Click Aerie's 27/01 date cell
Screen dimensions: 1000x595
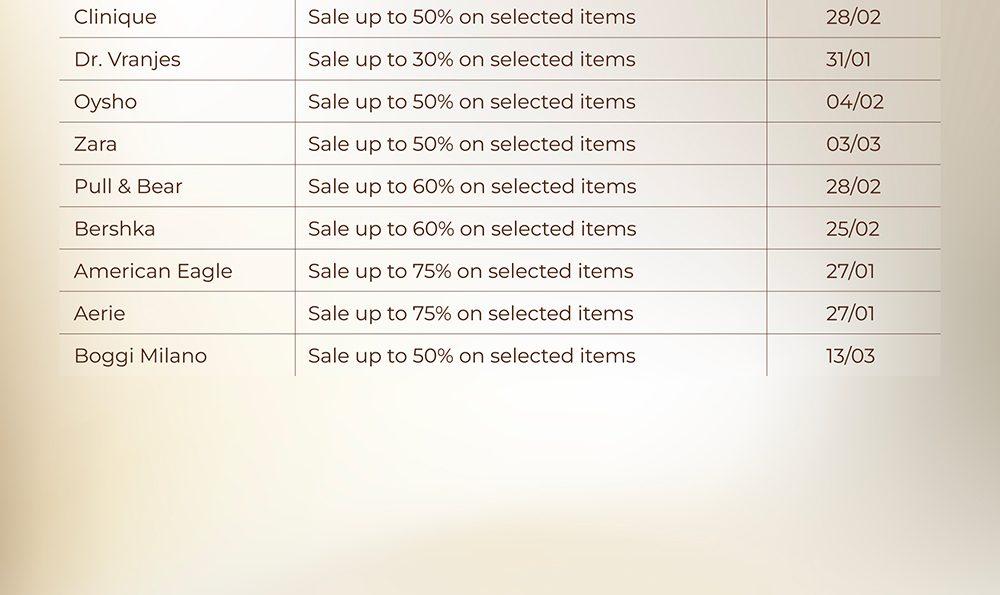[850, 313]
